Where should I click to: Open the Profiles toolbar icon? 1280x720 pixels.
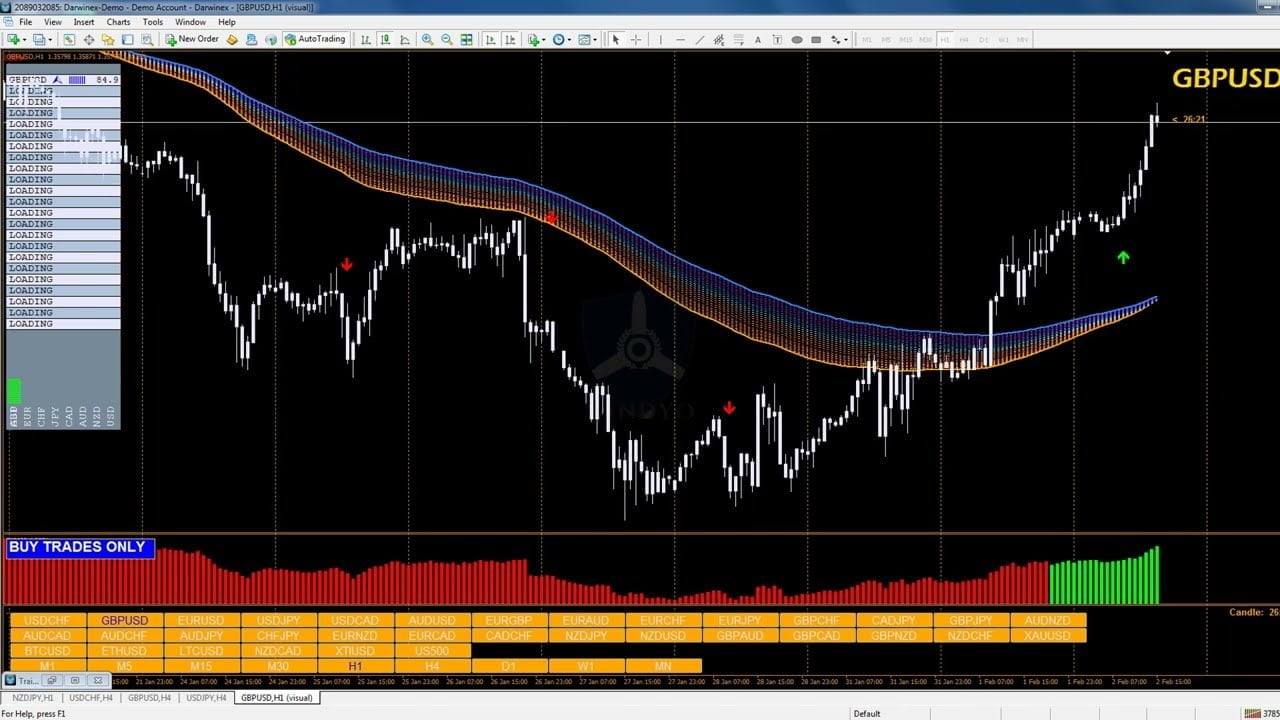[x=40, y=39]
